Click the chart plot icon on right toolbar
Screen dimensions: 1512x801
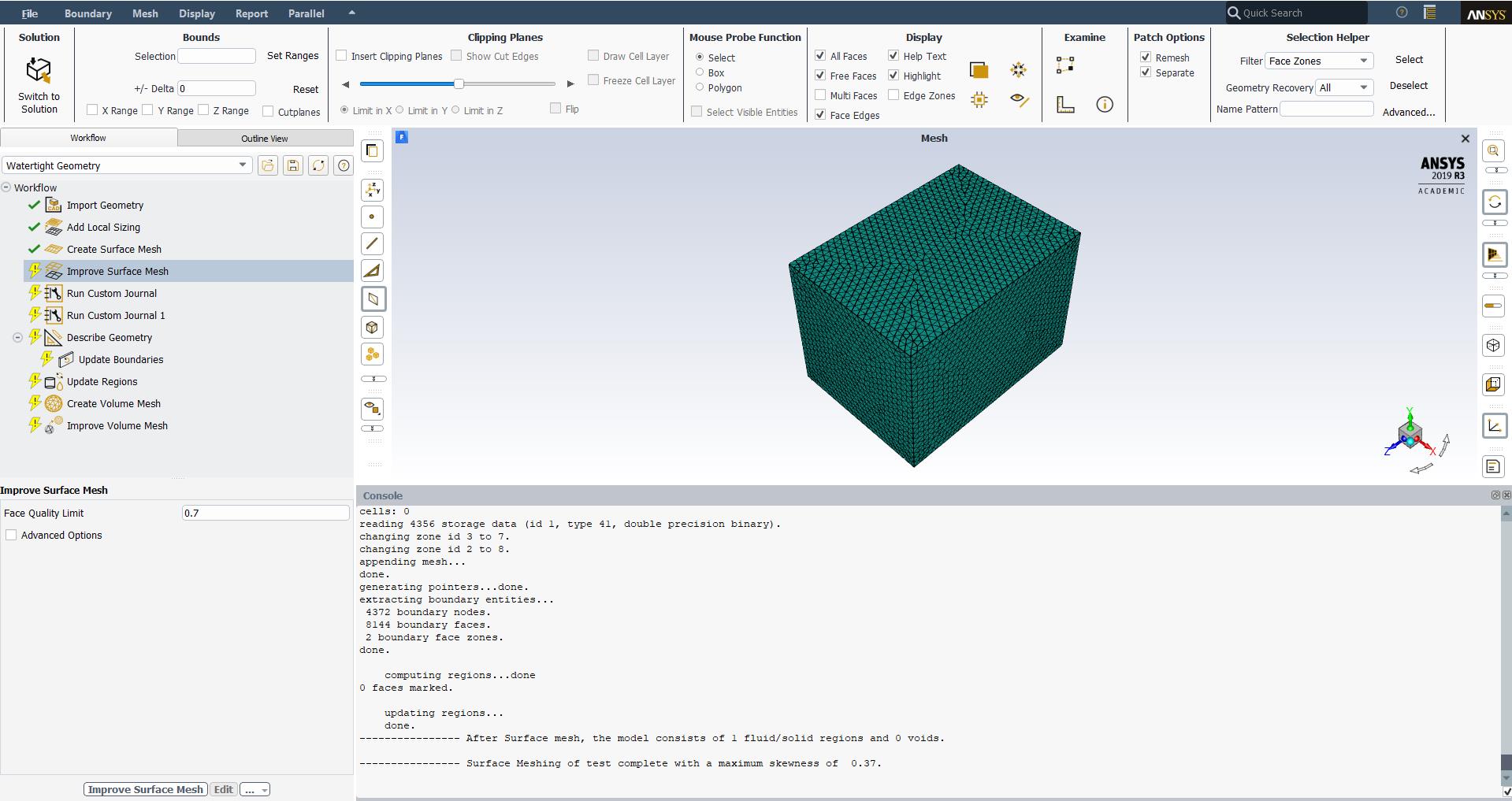point(1494,425)
